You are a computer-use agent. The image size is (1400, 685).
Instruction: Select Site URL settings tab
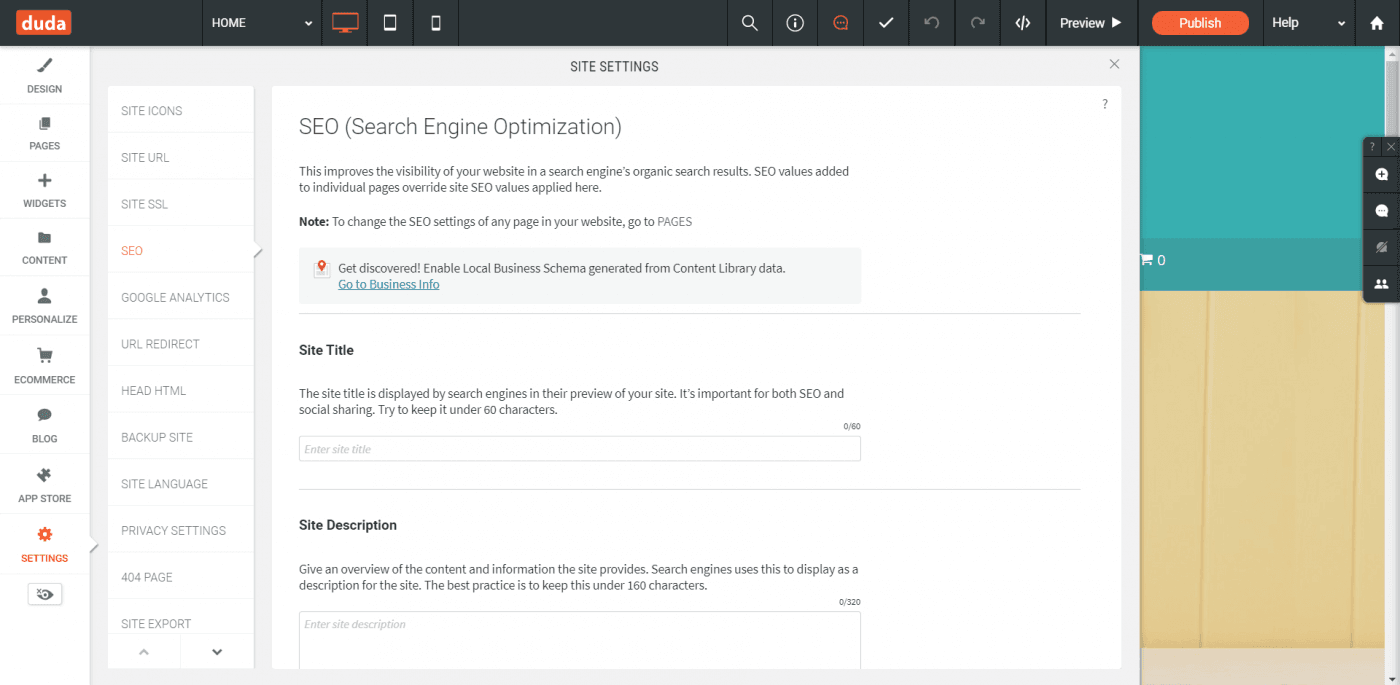pos(181,157)
